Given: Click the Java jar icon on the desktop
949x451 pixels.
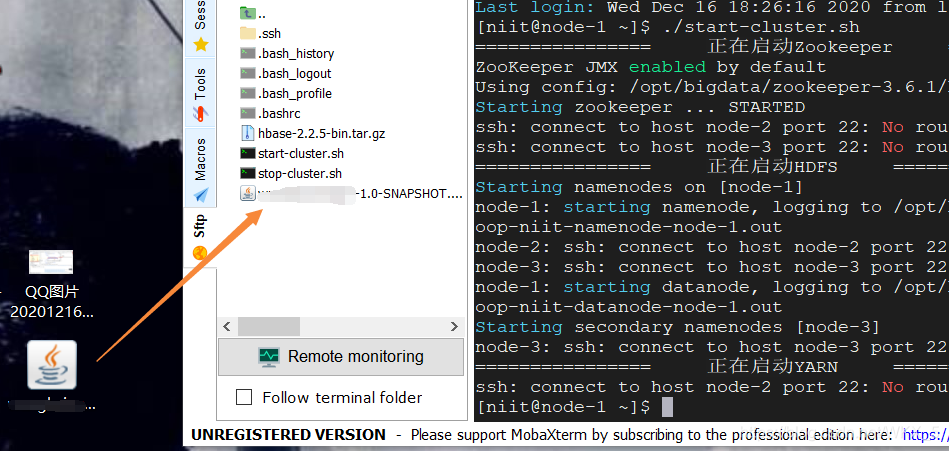Looking at the screenshot, I should pos(52,364).
